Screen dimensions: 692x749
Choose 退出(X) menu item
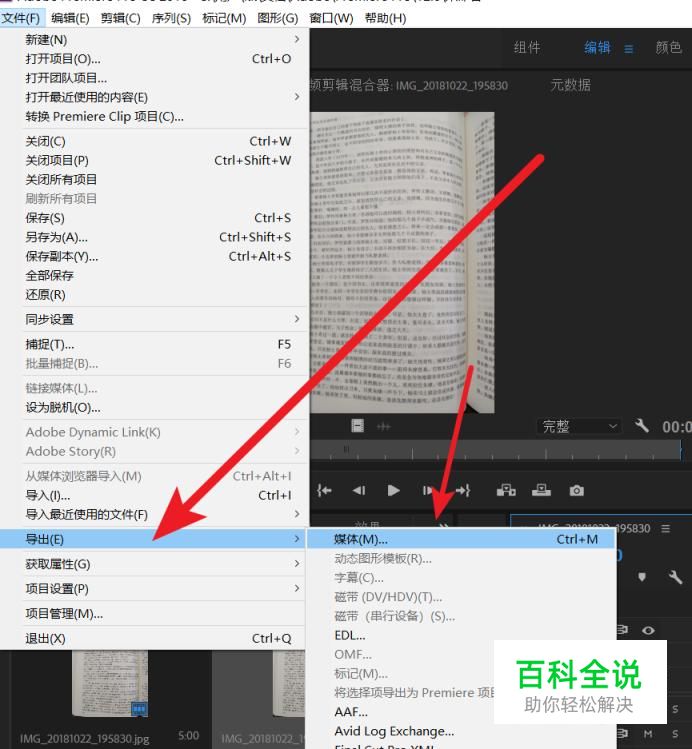[155, 638]
